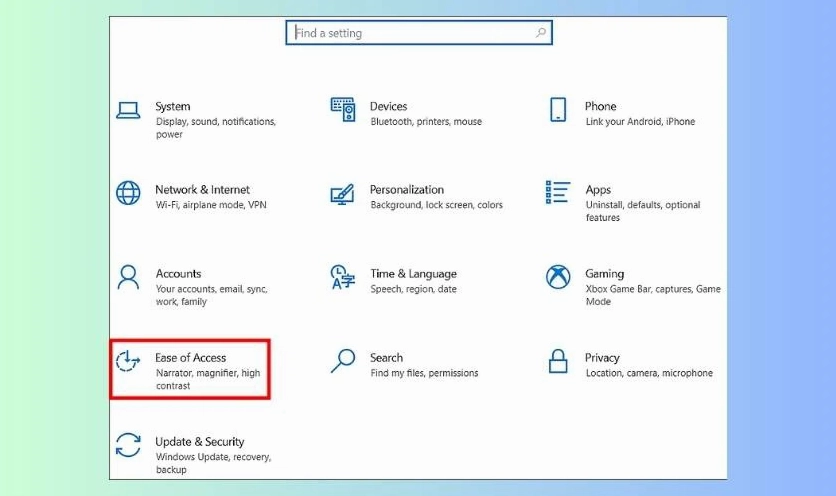Click the Search category magnifier icon
Viewport: 836px width, 496px height.
click(x=343, y=360)
